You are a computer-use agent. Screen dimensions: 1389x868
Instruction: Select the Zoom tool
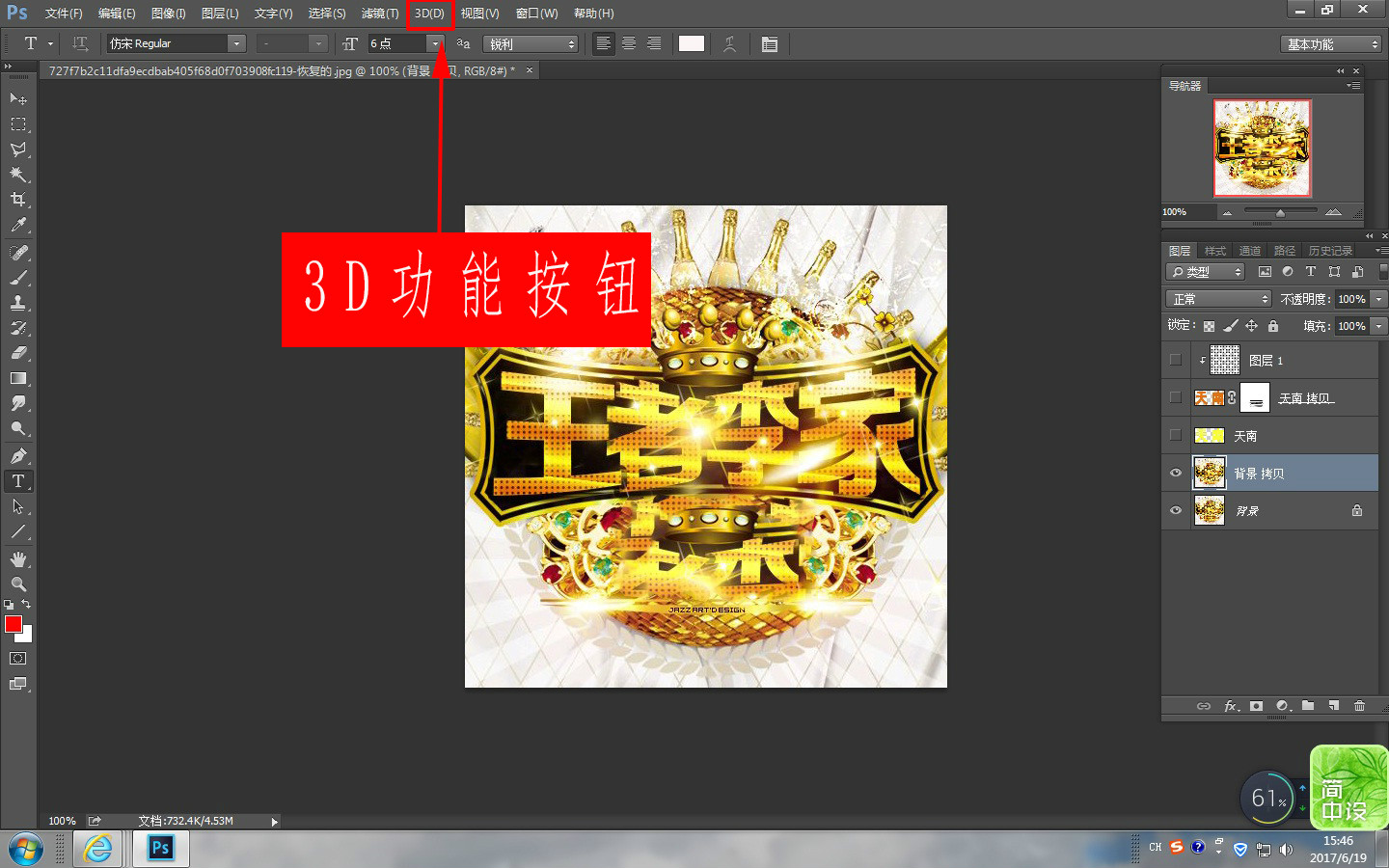[18, 583]
